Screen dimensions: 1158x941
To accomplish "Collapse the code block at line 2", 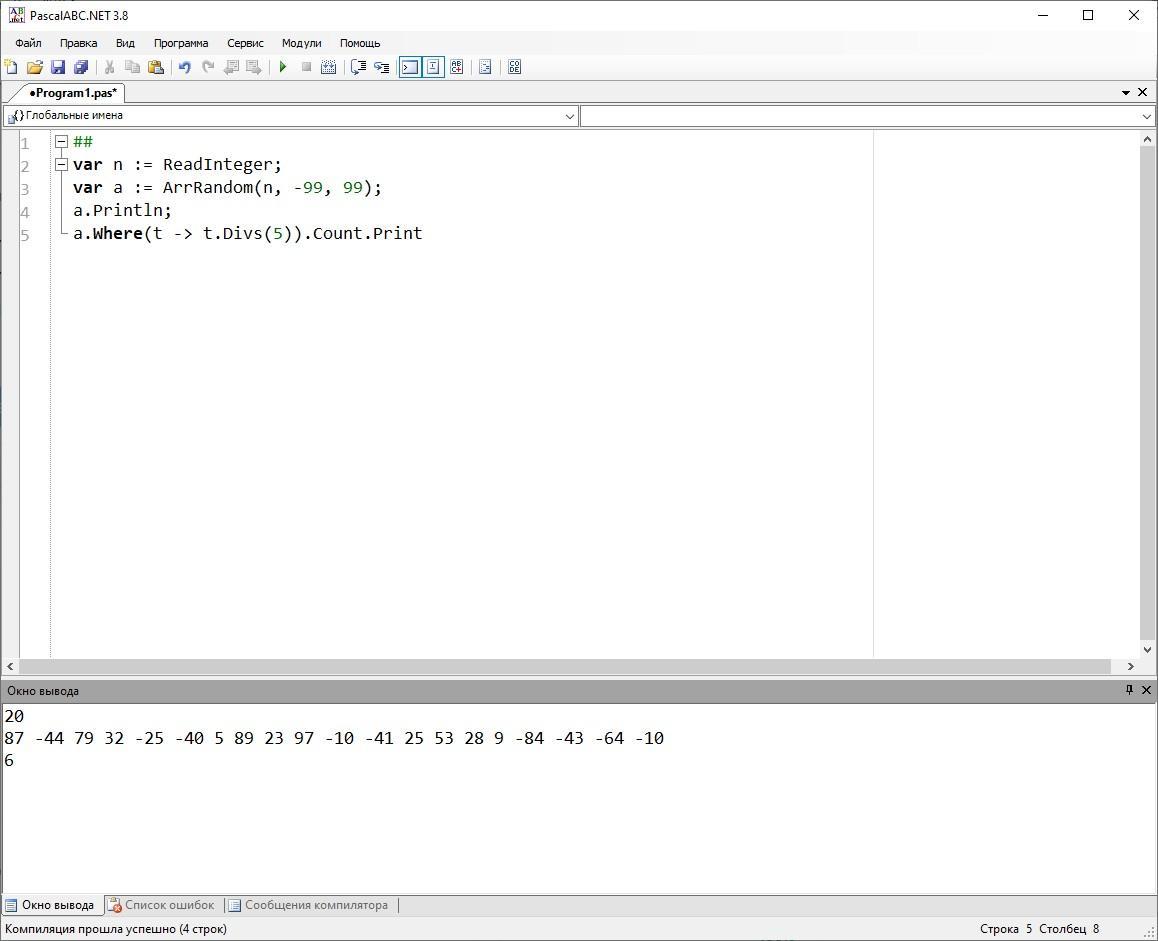I will 61,164.
